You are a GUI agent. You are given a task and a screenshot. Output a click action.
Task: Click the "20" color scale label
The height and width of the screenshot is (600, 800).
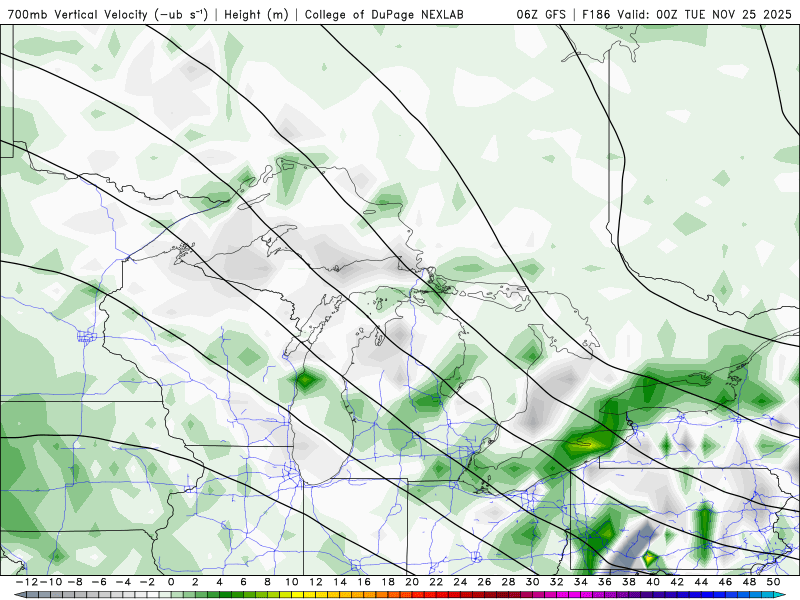point(412,582)
